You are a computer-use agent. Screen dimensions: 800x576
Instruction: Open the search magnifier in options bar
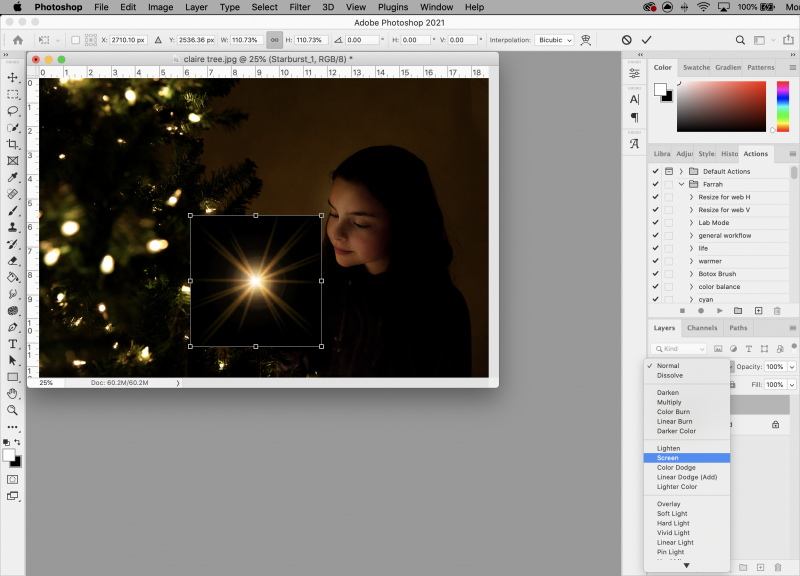(x=740, y=40)
